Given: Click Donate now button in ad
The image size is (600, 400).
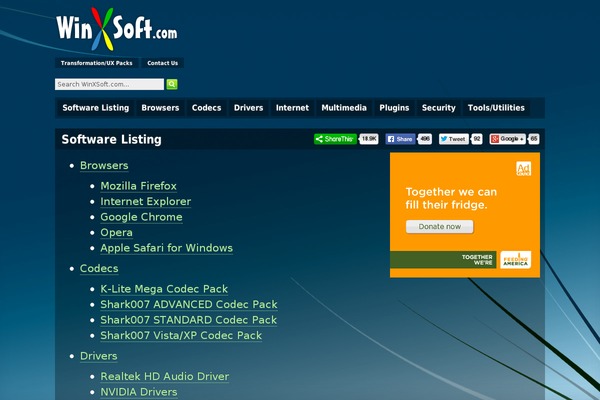Looking at the screenshot, I should pyautogui.click(x=440, y=227).
